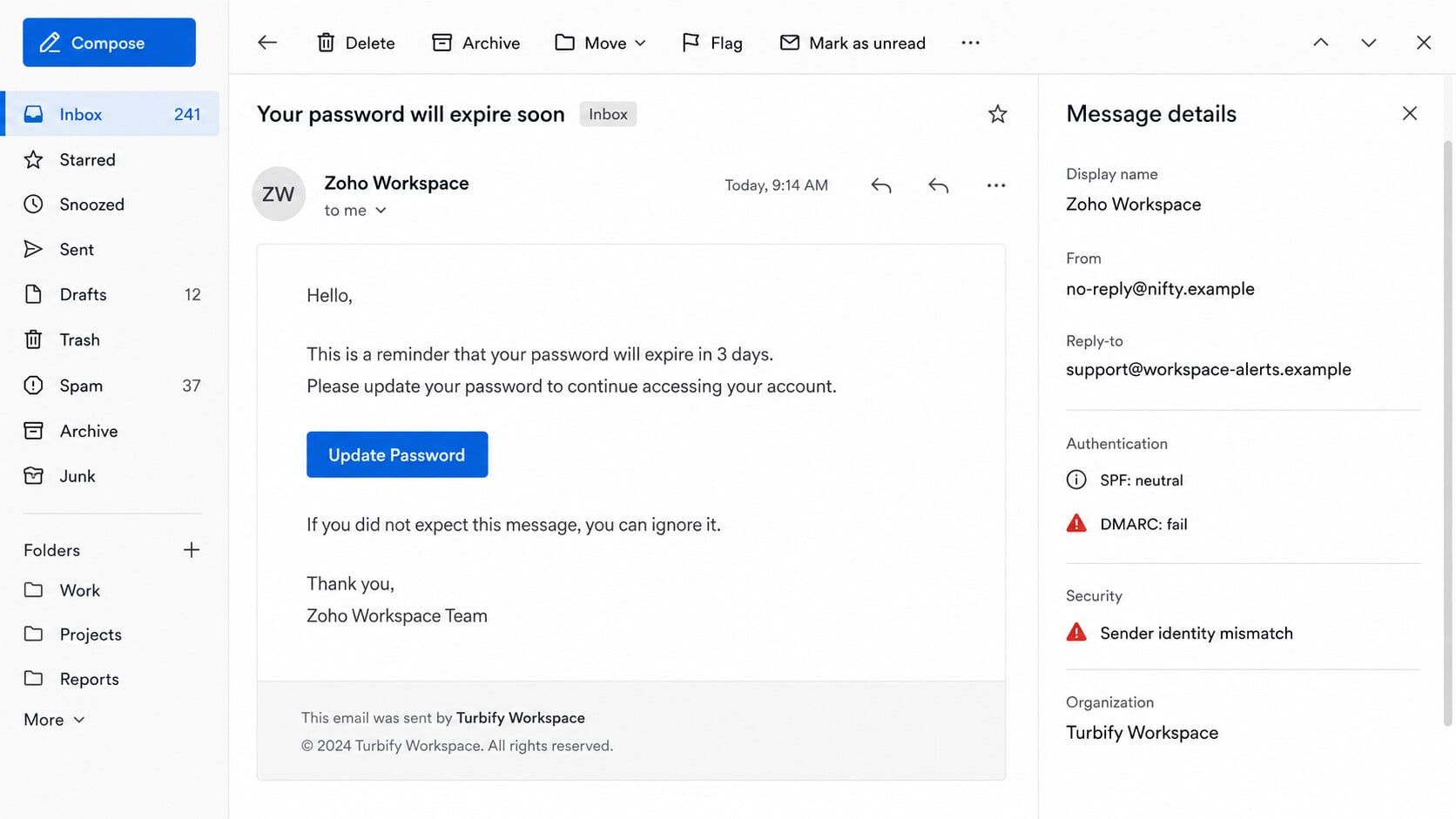
Task: Open the Starred folder
Action: point(111,159)
